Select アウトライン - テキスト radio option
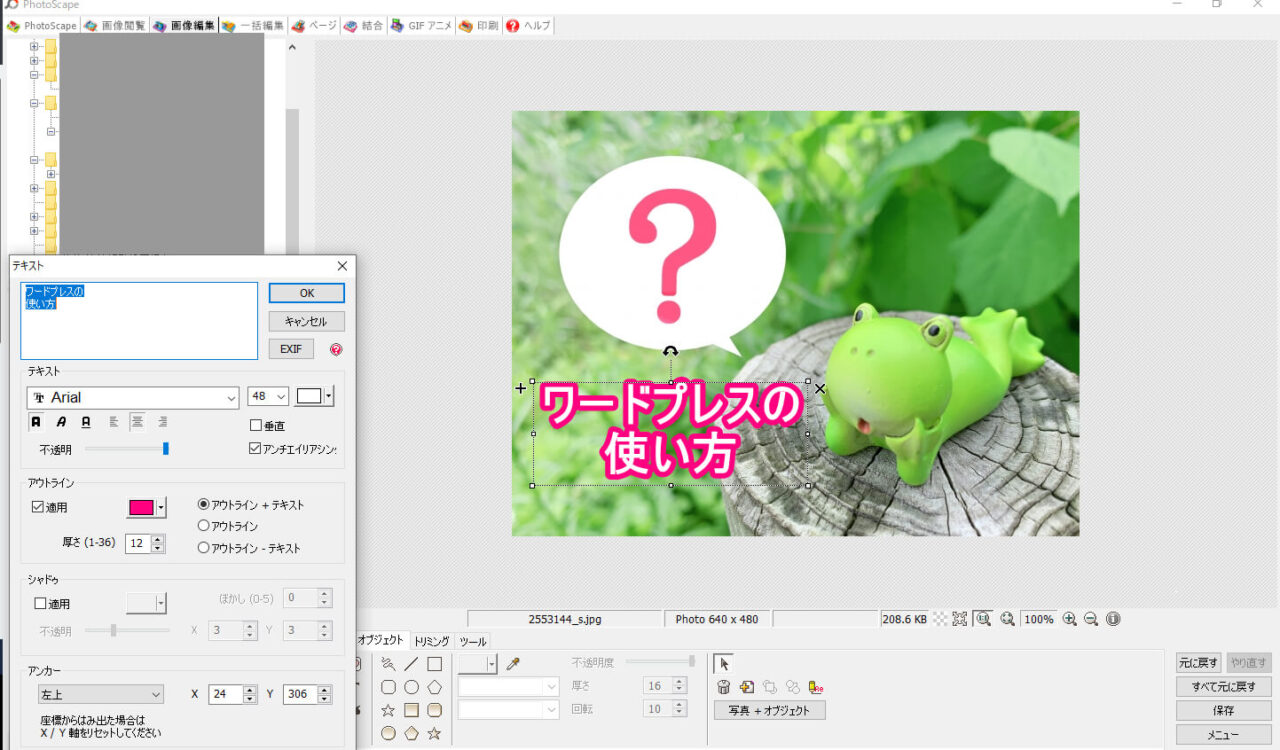Viewport: 1280px width, 750px height. [x=204, y=548]
